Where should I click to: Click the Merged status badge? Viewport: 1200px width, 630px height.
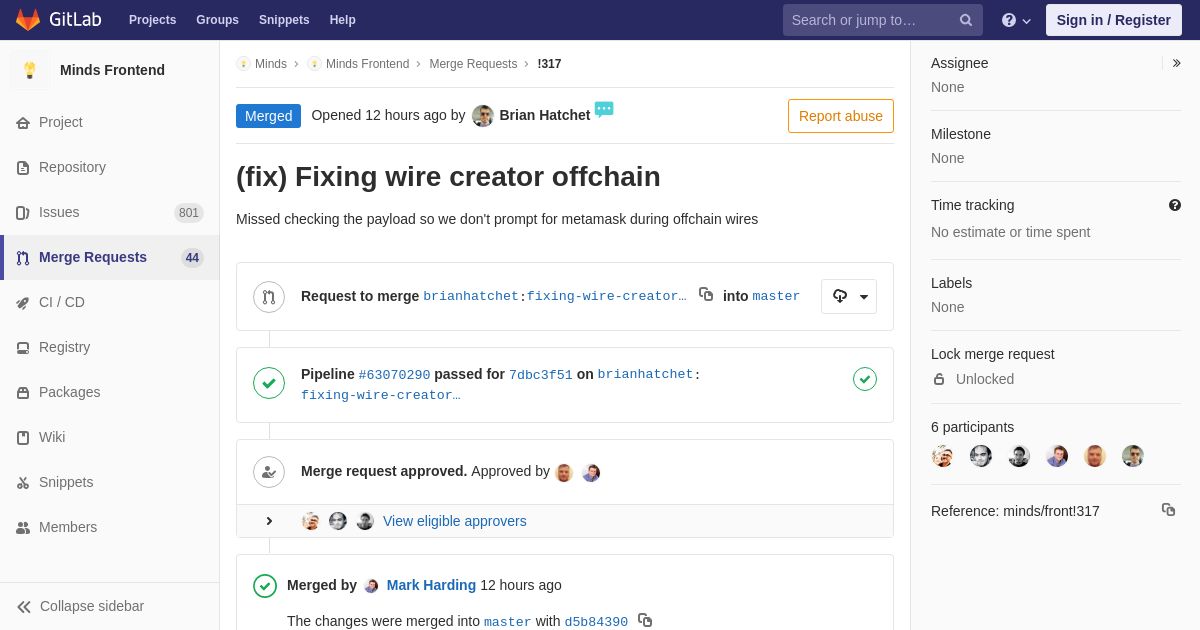(268, 116)
